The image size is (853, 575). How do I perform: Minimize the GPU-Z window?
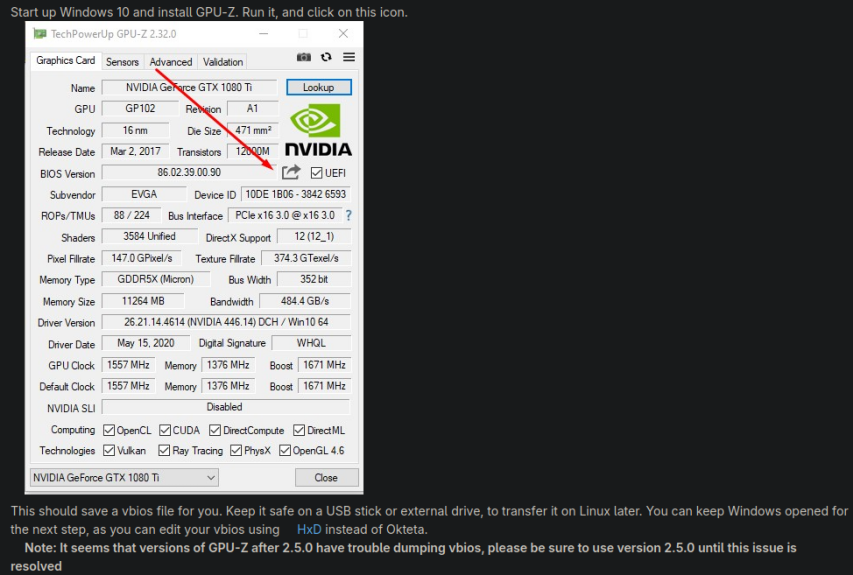263,34
